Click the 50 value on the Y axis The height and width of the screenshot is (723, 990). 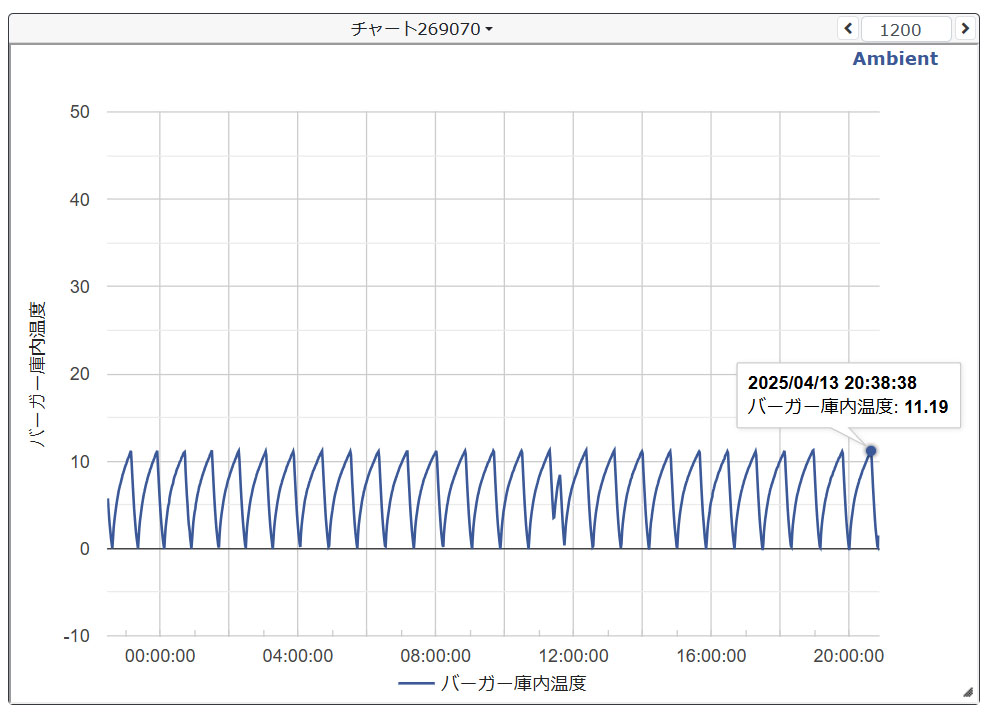(80, 112)
